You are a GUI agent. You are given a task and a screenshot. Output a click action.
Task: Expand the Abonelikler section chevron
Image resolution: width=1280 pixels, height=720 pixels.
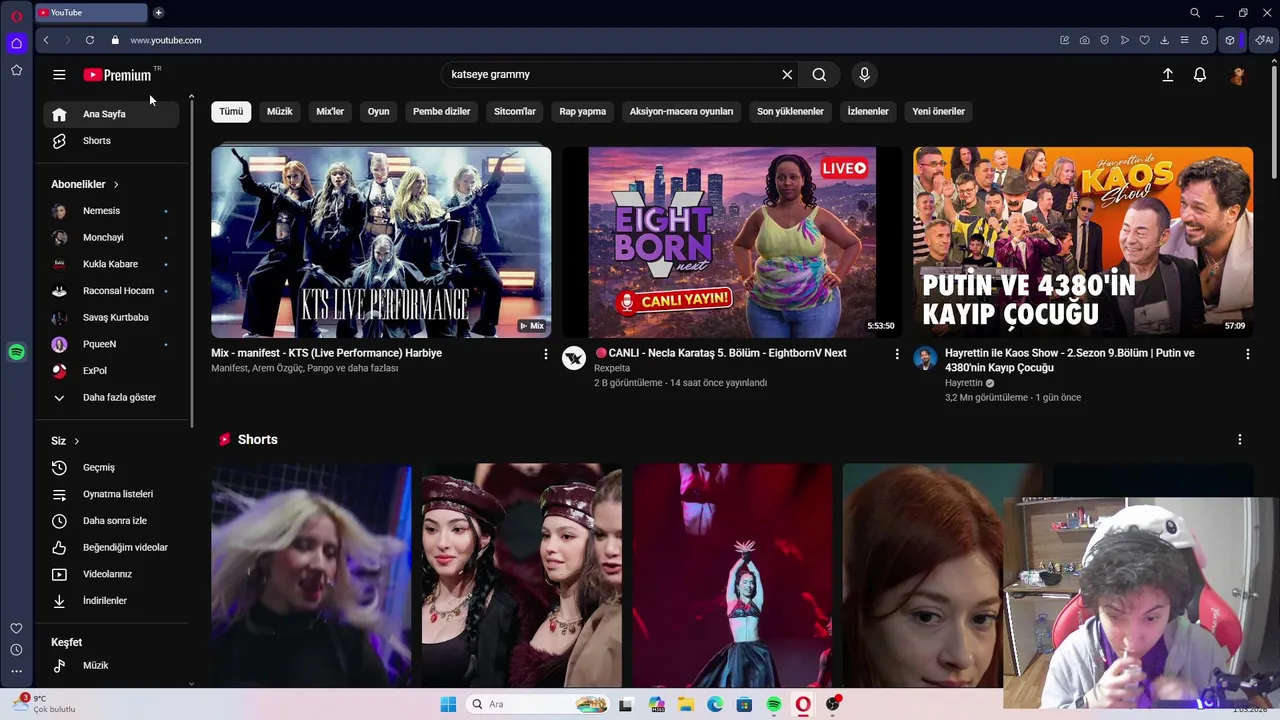(116, 185)
